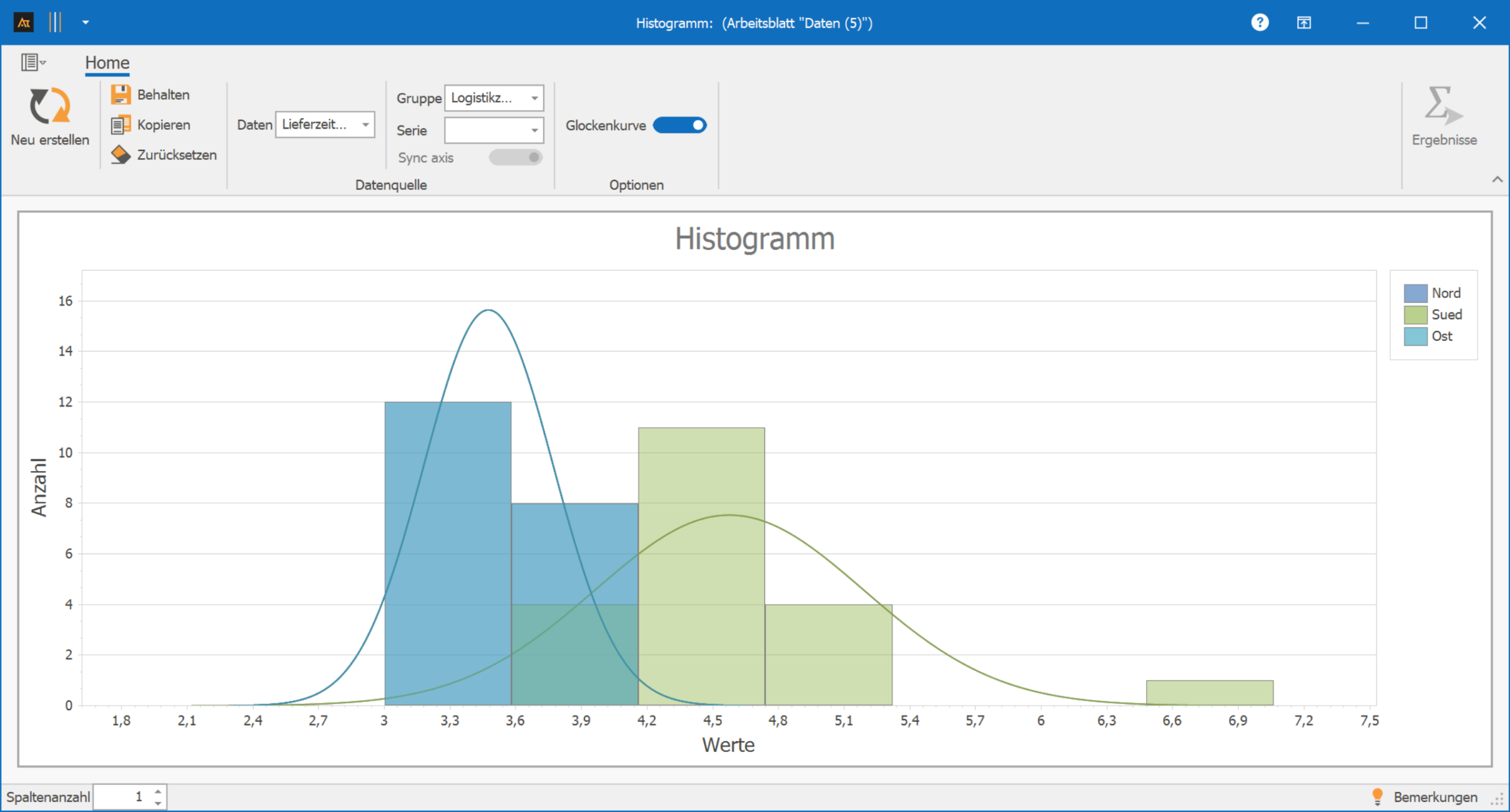Click the Sued legend color swatch
The width and height of the screenshot is (1510, 812).
[1415, 315]
